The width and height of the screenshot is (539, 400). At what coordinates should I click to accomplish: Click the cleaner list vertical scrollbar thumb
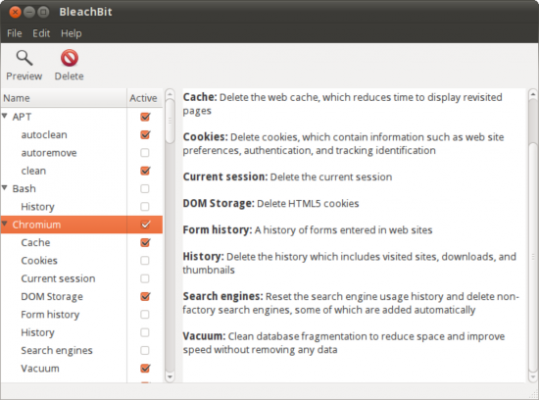click(x=170, y=121)
